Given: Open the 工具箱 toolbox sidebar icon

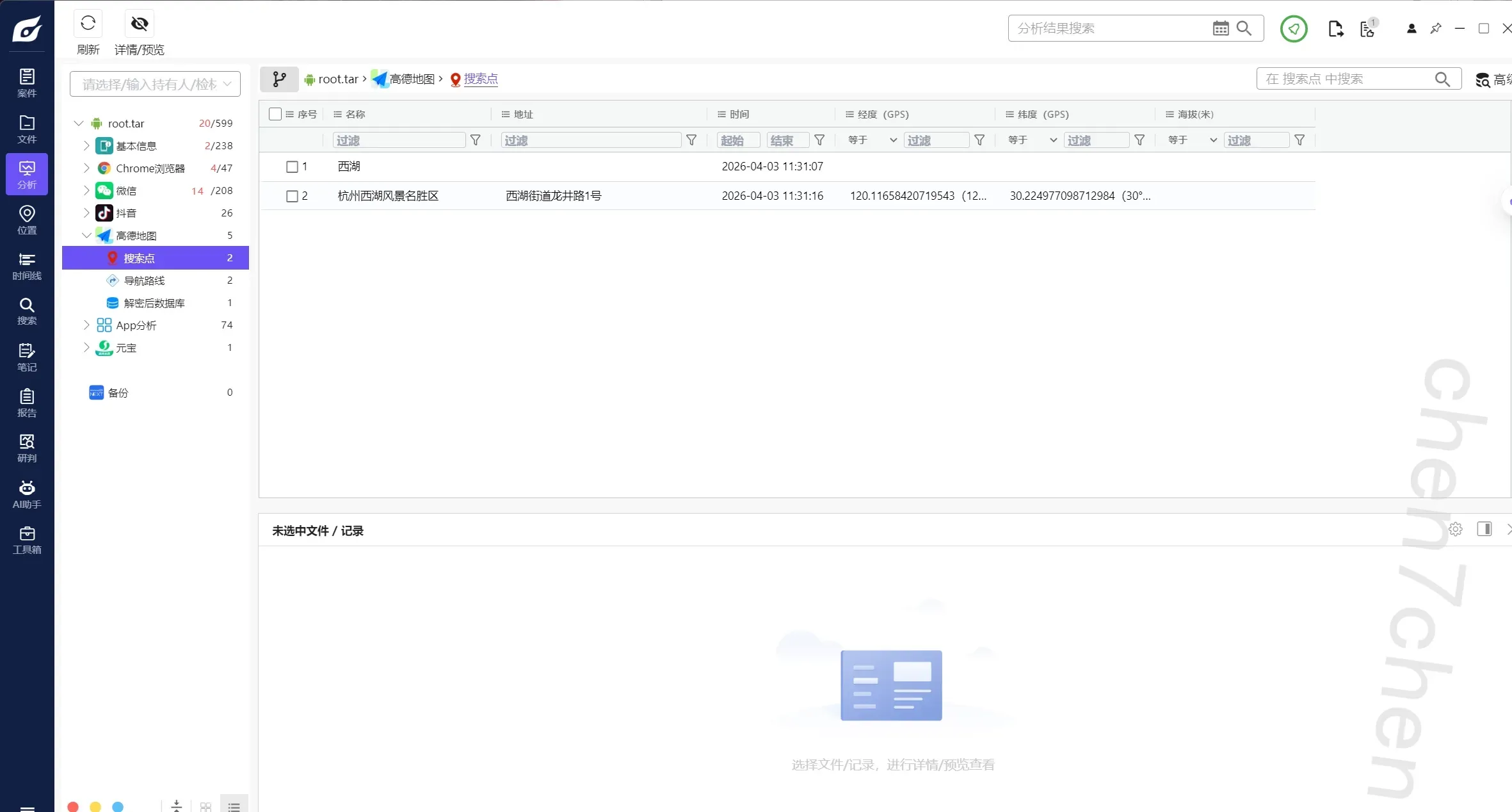Looking at the screenshot, I should [27, 540].
